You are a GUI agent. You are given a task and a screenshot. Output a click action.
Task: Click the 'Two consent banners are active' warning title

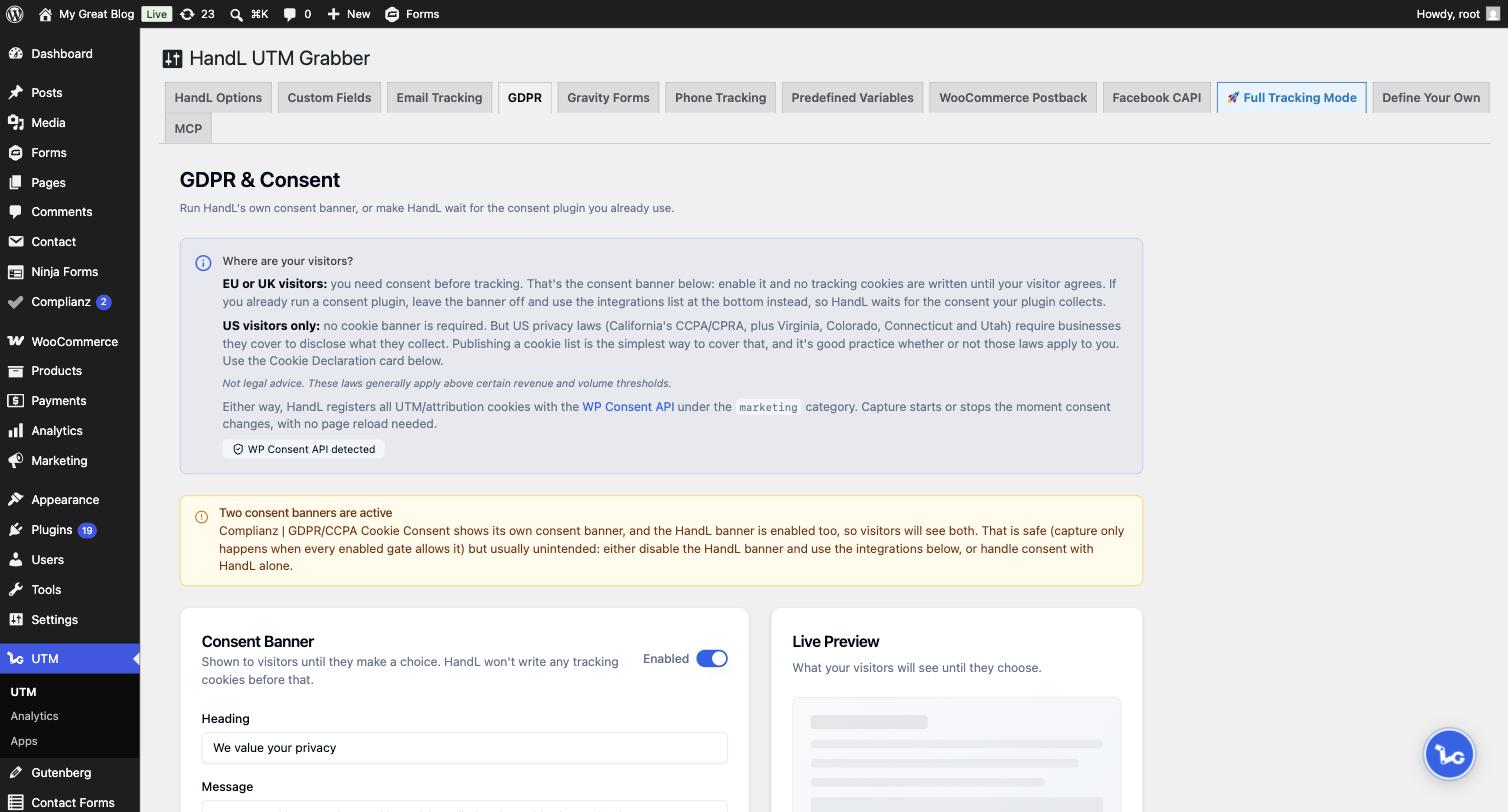(x=306, y=513)
